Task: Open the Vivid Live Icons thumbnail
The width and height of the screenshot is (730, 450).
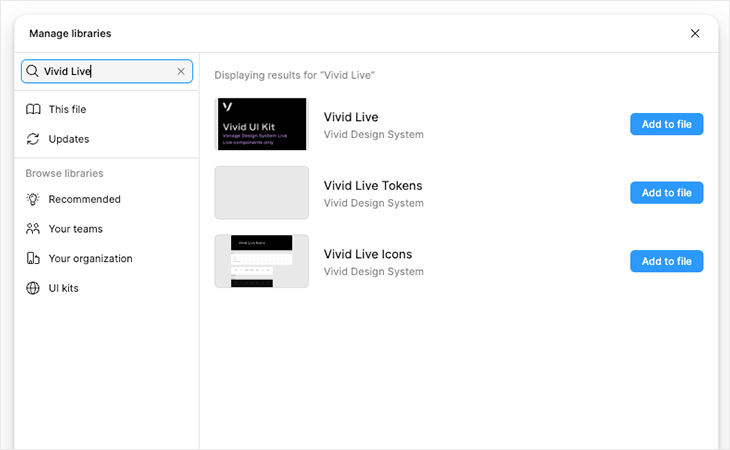Action: 262,261
